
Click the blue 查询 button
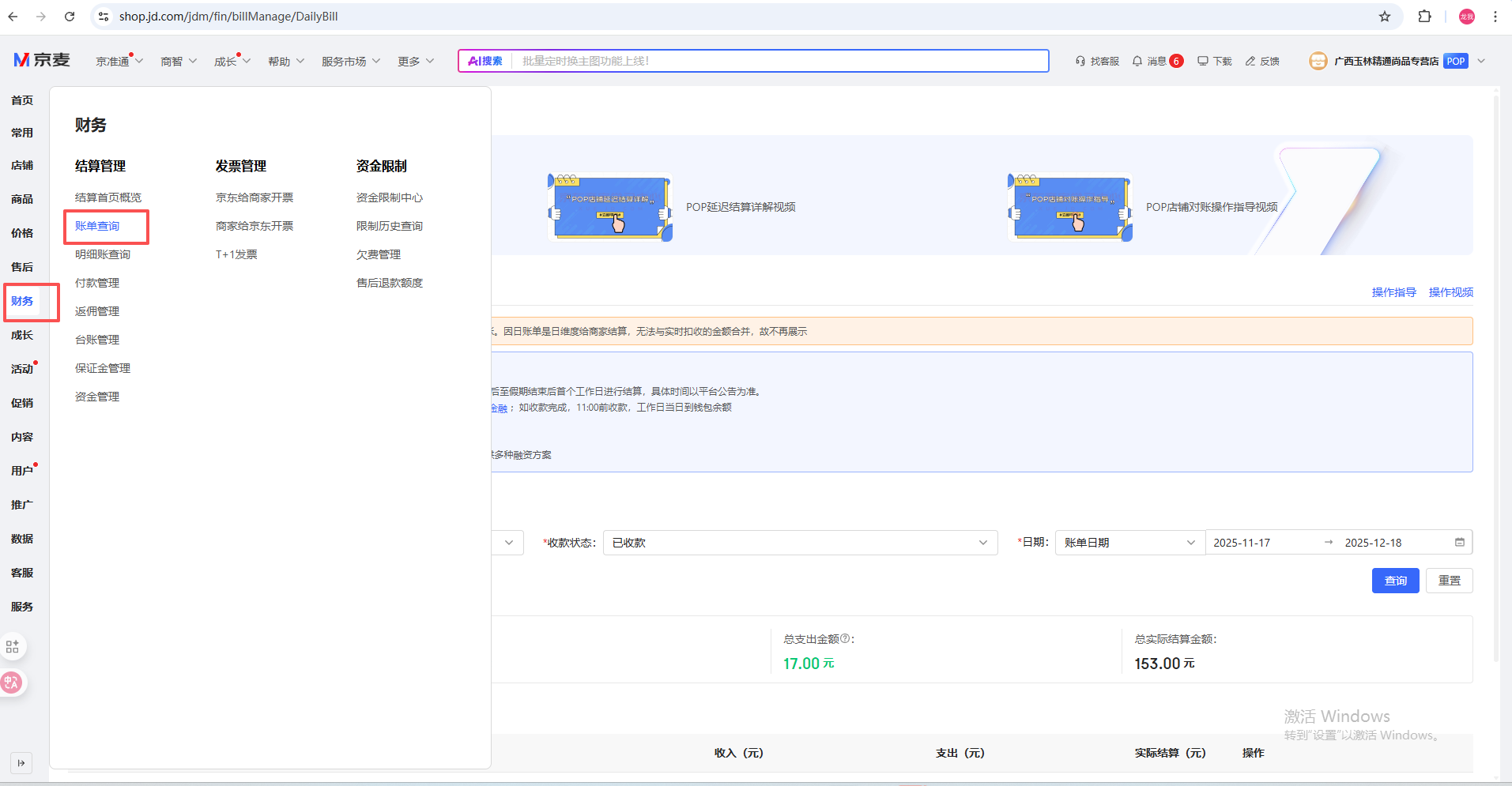[x=1395, y=581]
